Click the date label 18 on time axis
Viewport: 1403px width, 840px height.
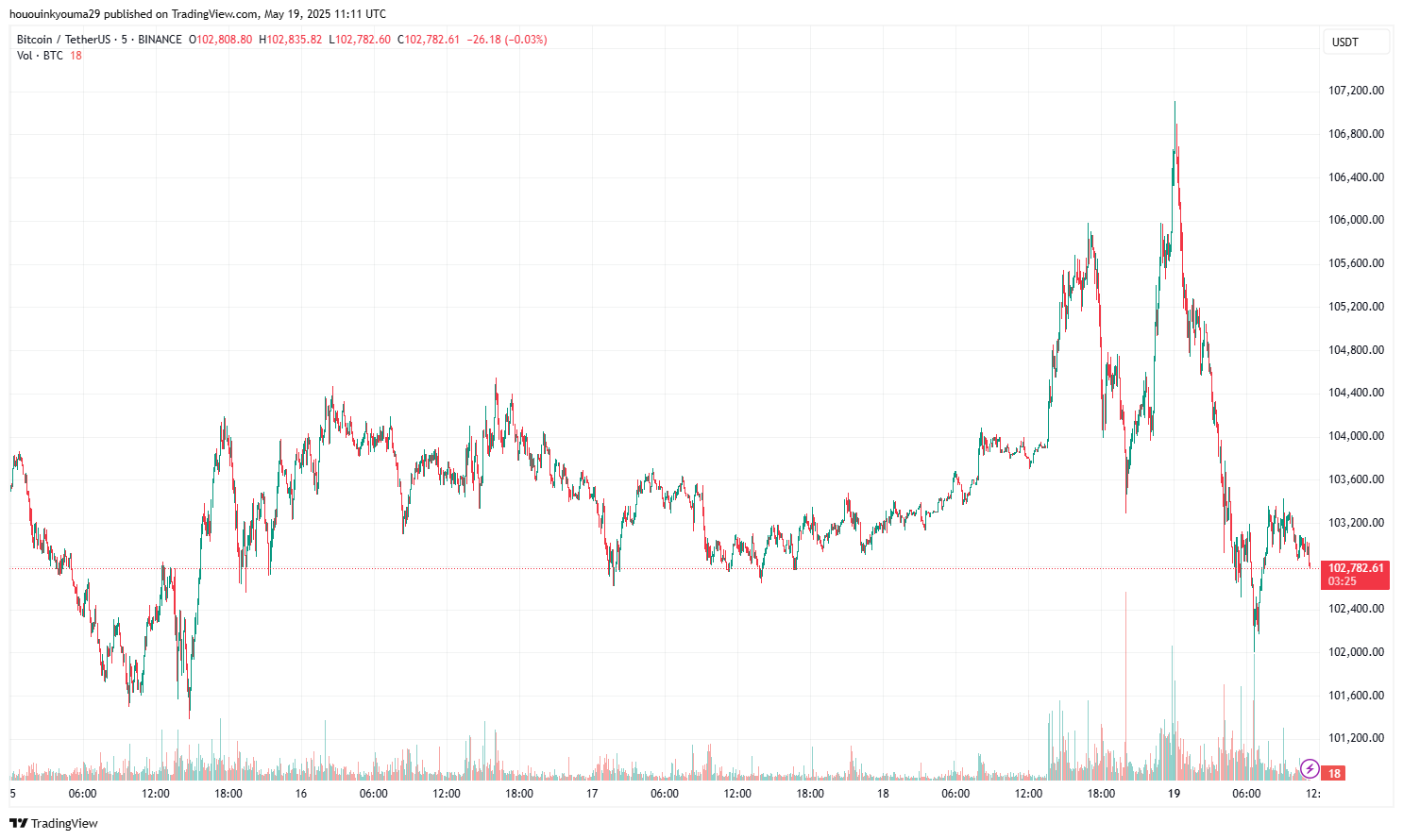(883, 794)
